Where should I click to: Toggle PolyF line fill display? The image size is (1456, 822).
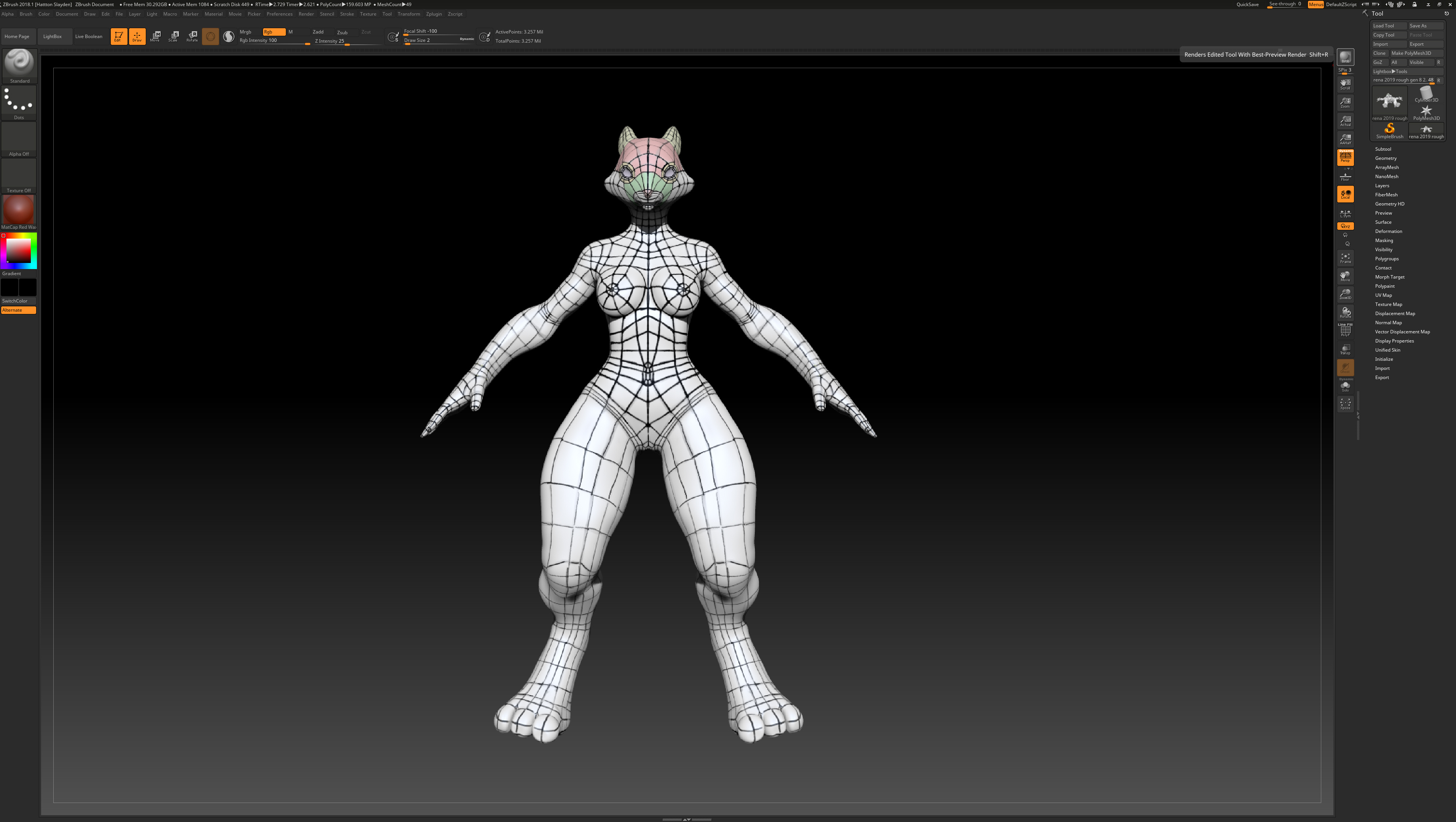pos(1345,330)
